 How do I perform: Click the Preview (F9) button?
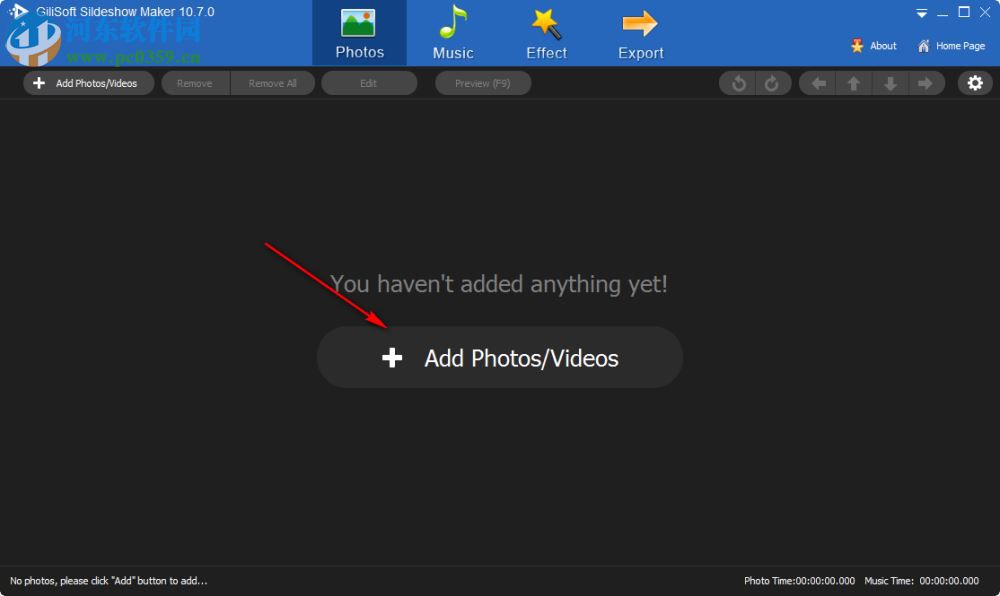(483, 83)
